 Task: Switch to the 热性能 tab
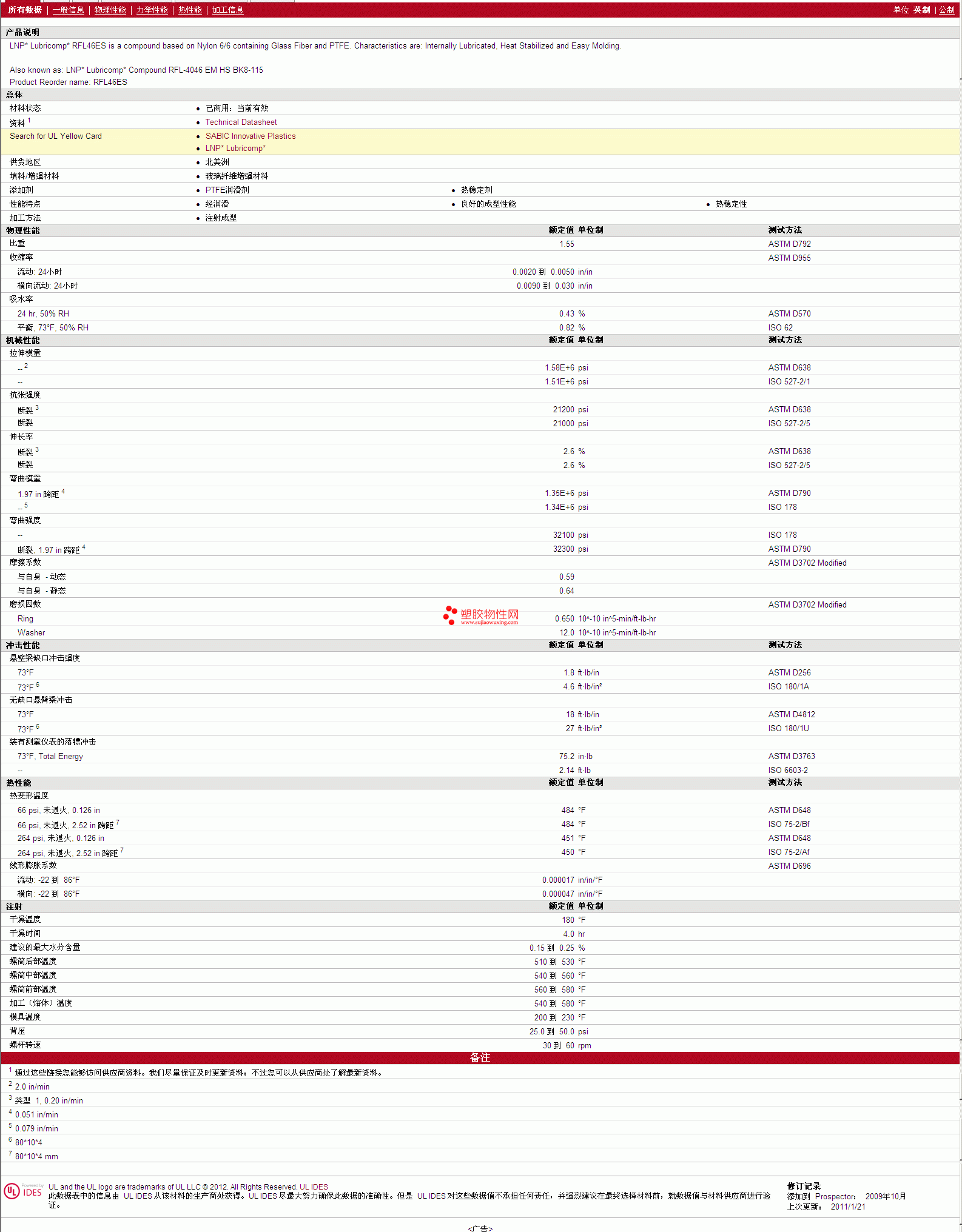pyautogui.click(x=190, y=10)
